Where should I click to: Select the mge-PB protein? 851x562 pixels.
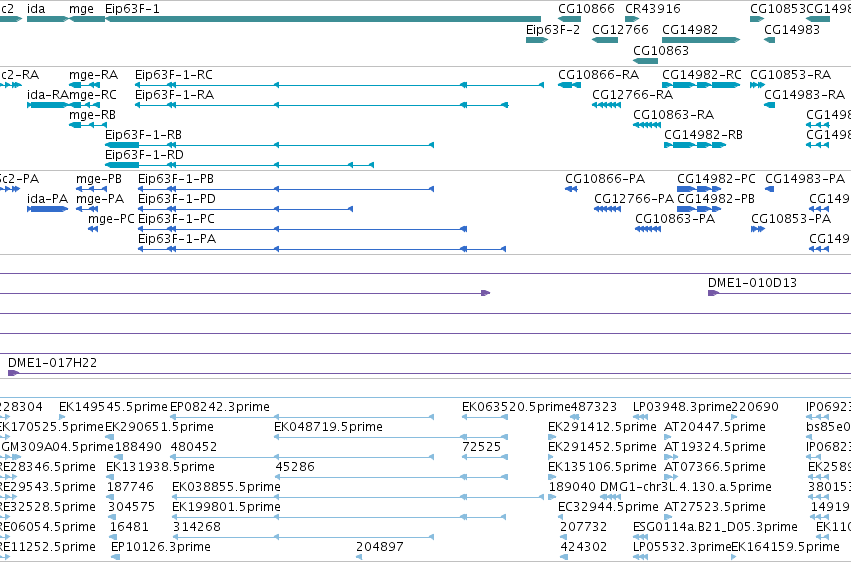pos(91,189)
